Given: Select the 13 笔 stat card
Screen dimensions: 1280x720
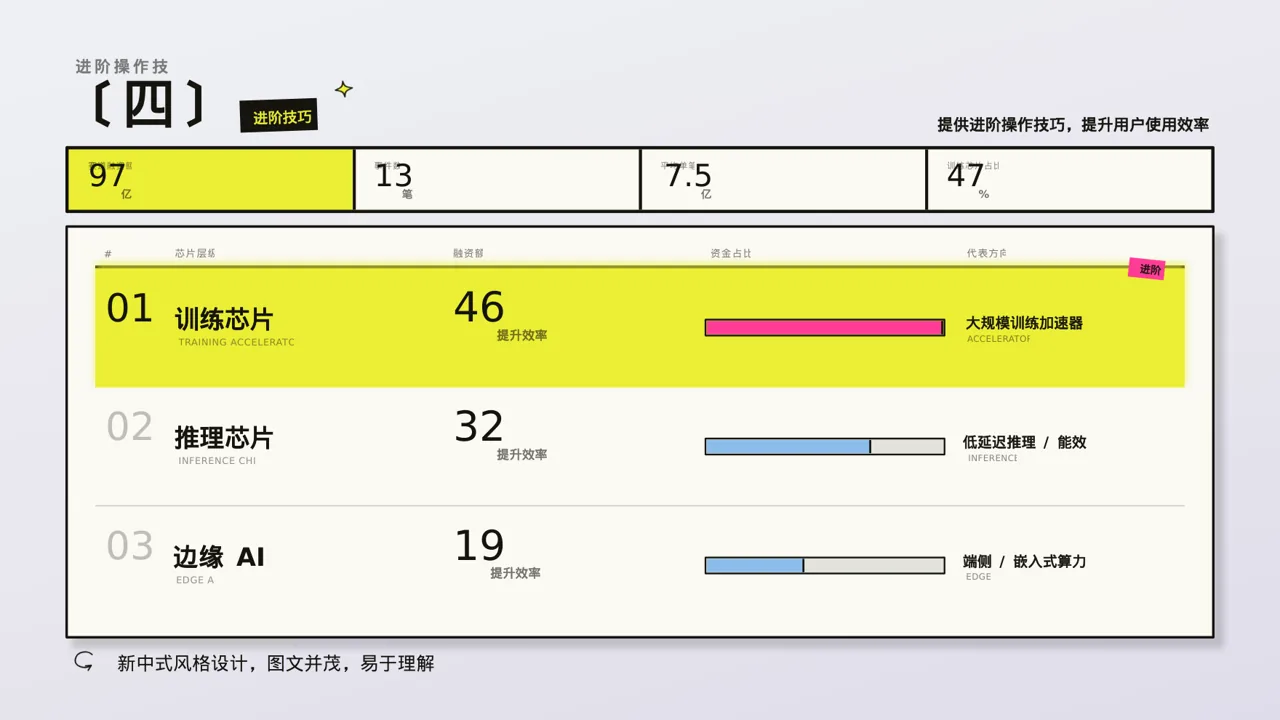Looking at the screenshot, I should coord(497,179).
